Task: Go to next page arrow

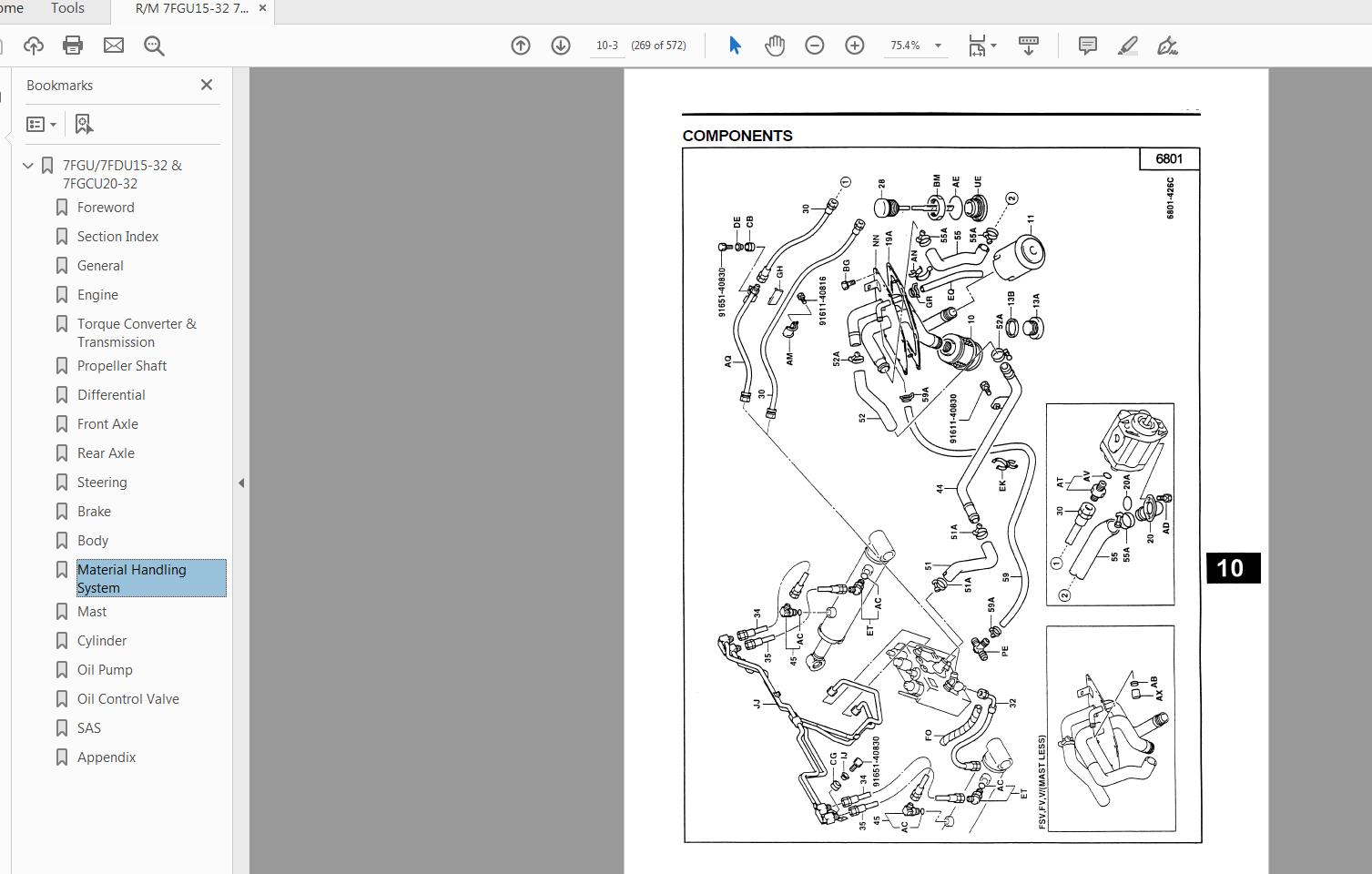Action: point(561,46)
